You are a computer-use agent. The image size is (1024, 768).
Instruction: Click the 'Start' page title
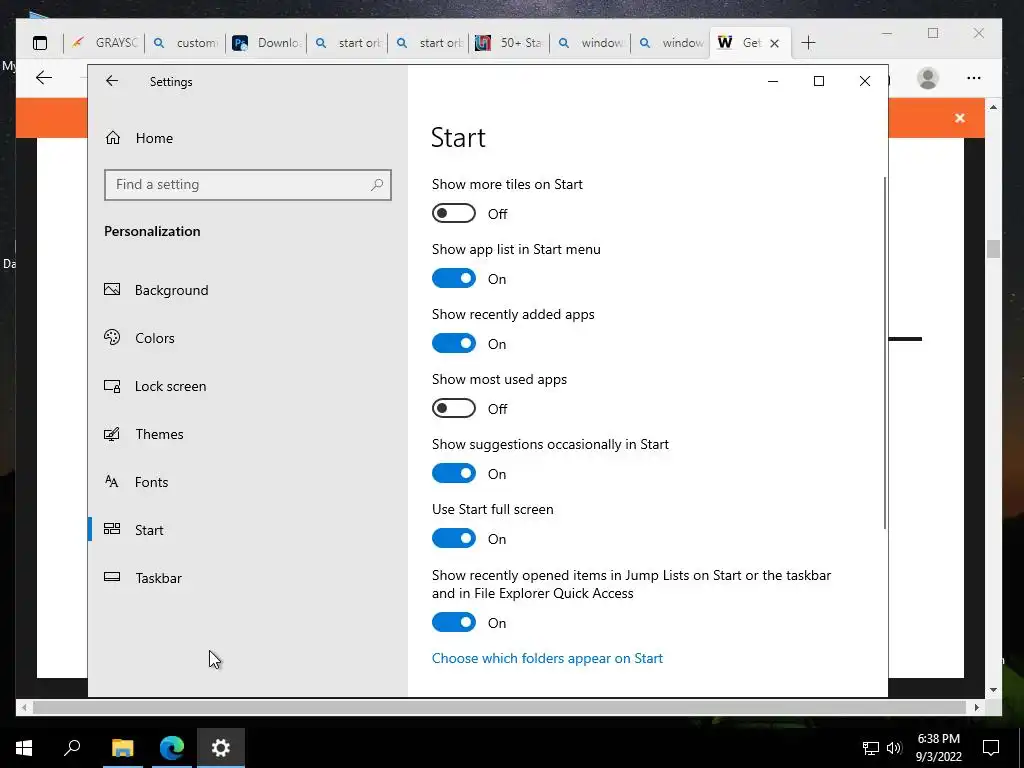pyautogui.click(x=458, y=138)
